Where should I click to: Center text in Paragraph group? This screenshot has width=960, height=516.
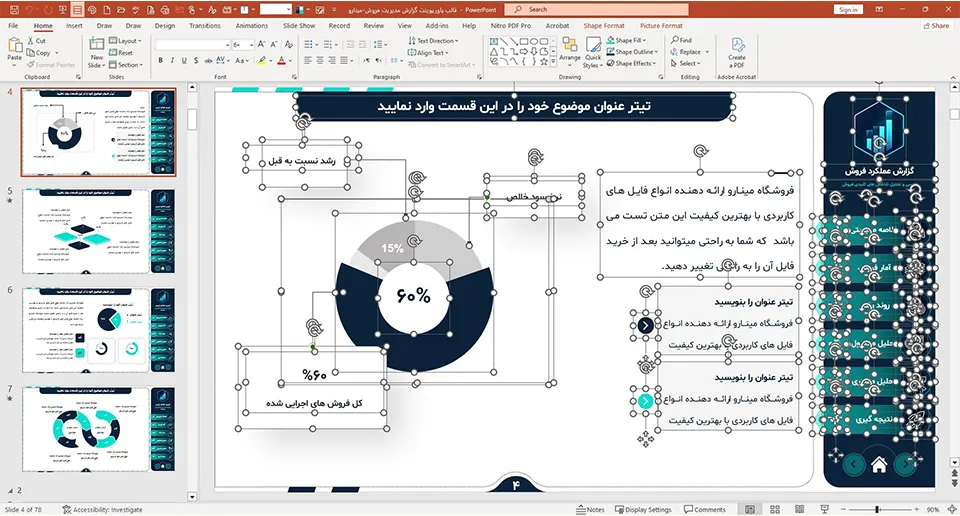[x=320, y=61]
